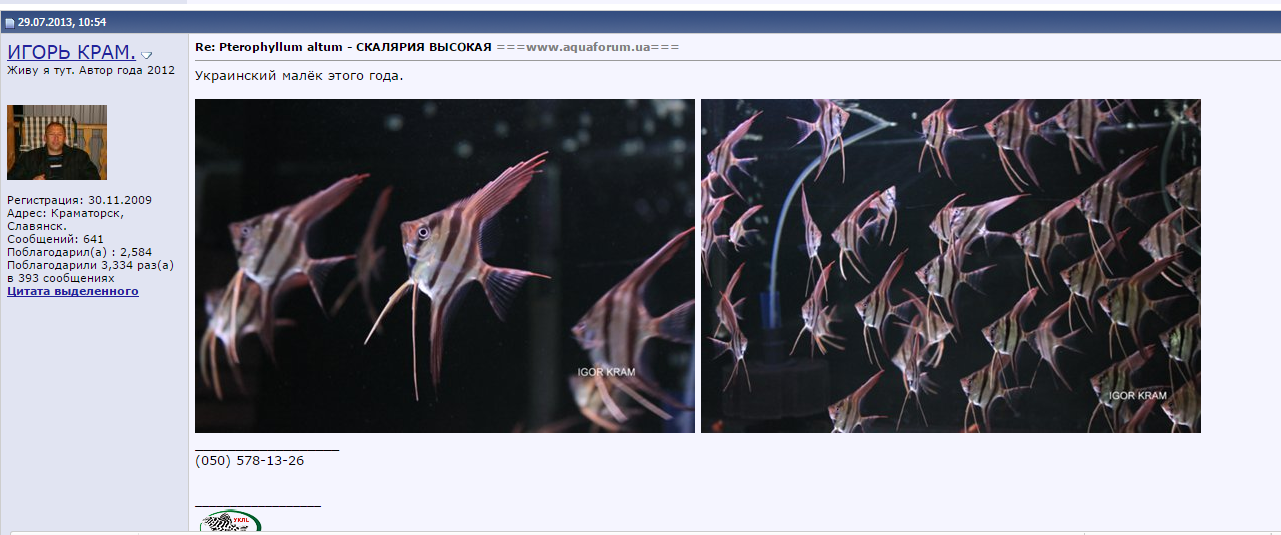Click the user avatar photo in the sidebar
The height and width of the screenshot is (535, 1281).
57,142
